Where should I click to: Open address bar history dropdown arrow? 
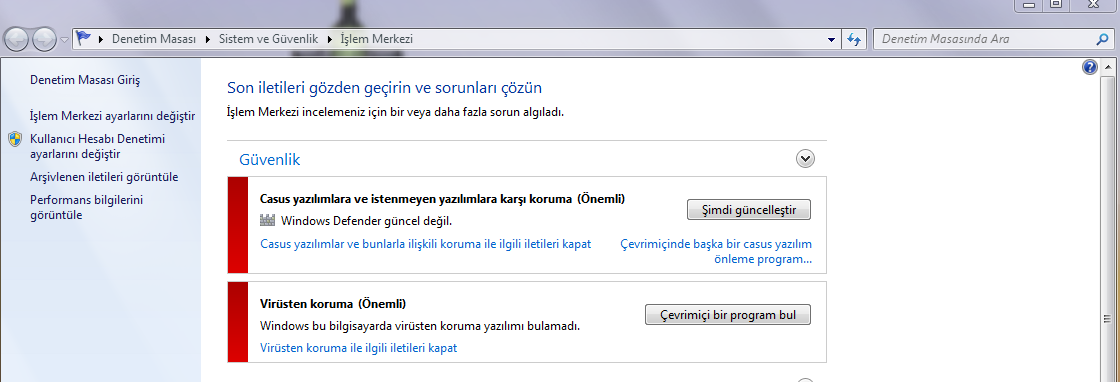click(x=831, y=40)
